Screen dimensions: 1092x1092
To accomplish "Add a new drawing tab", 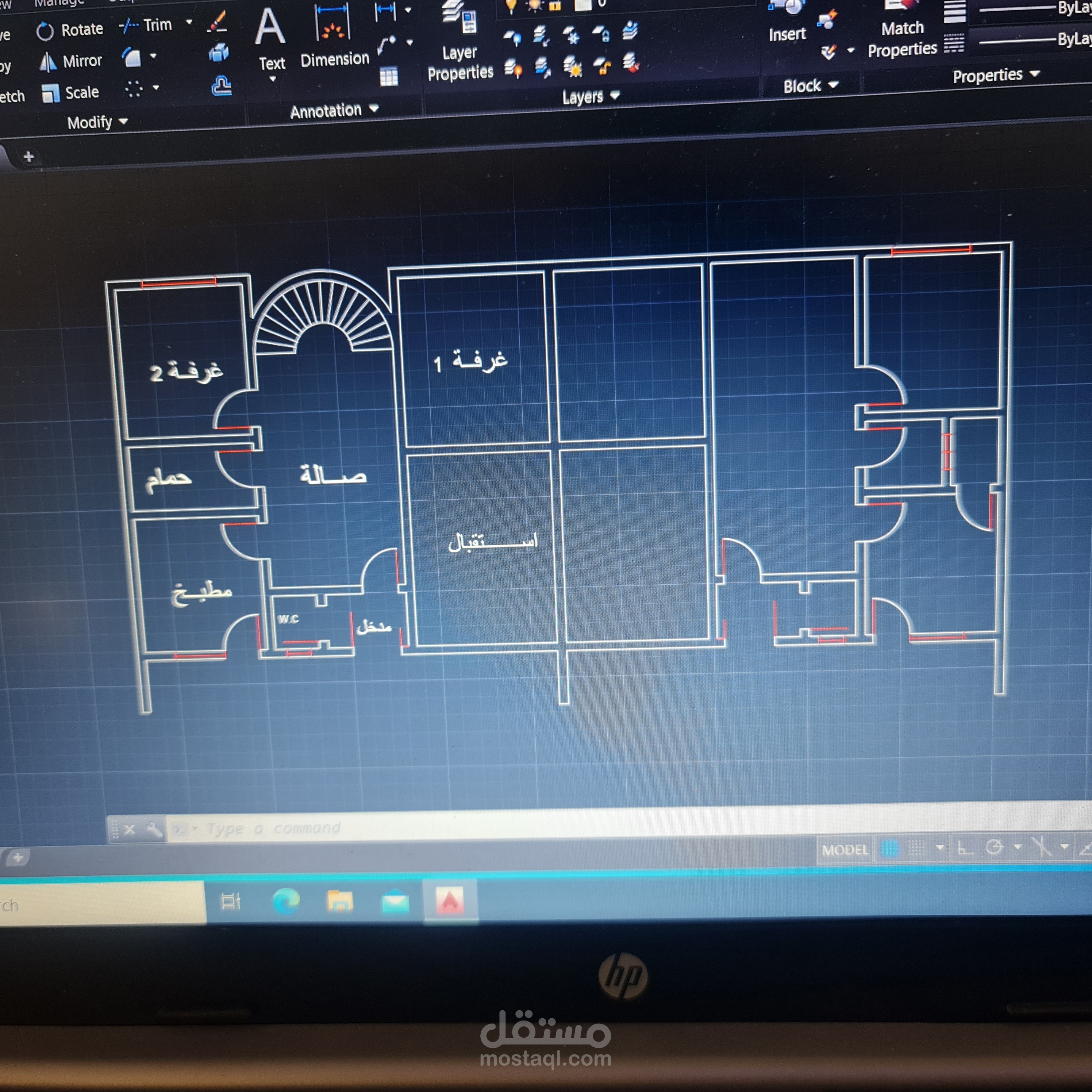I will point(28,157).
